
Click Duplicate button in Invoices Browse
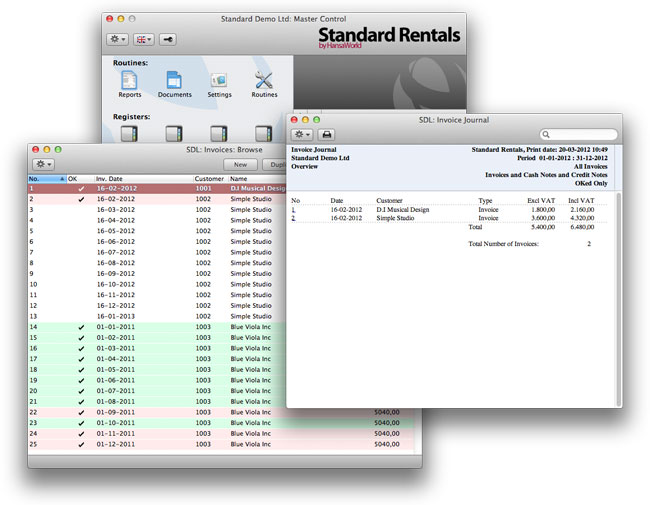coord(274,165)
